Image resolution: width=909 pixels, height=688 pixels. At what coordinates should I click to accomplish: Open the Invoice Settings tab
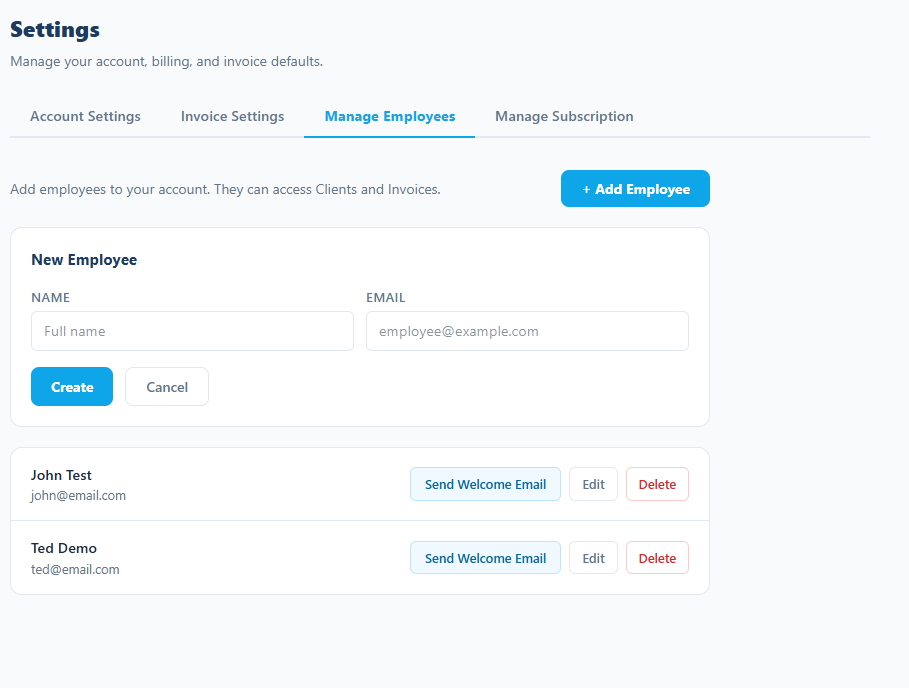coord(232,116)
